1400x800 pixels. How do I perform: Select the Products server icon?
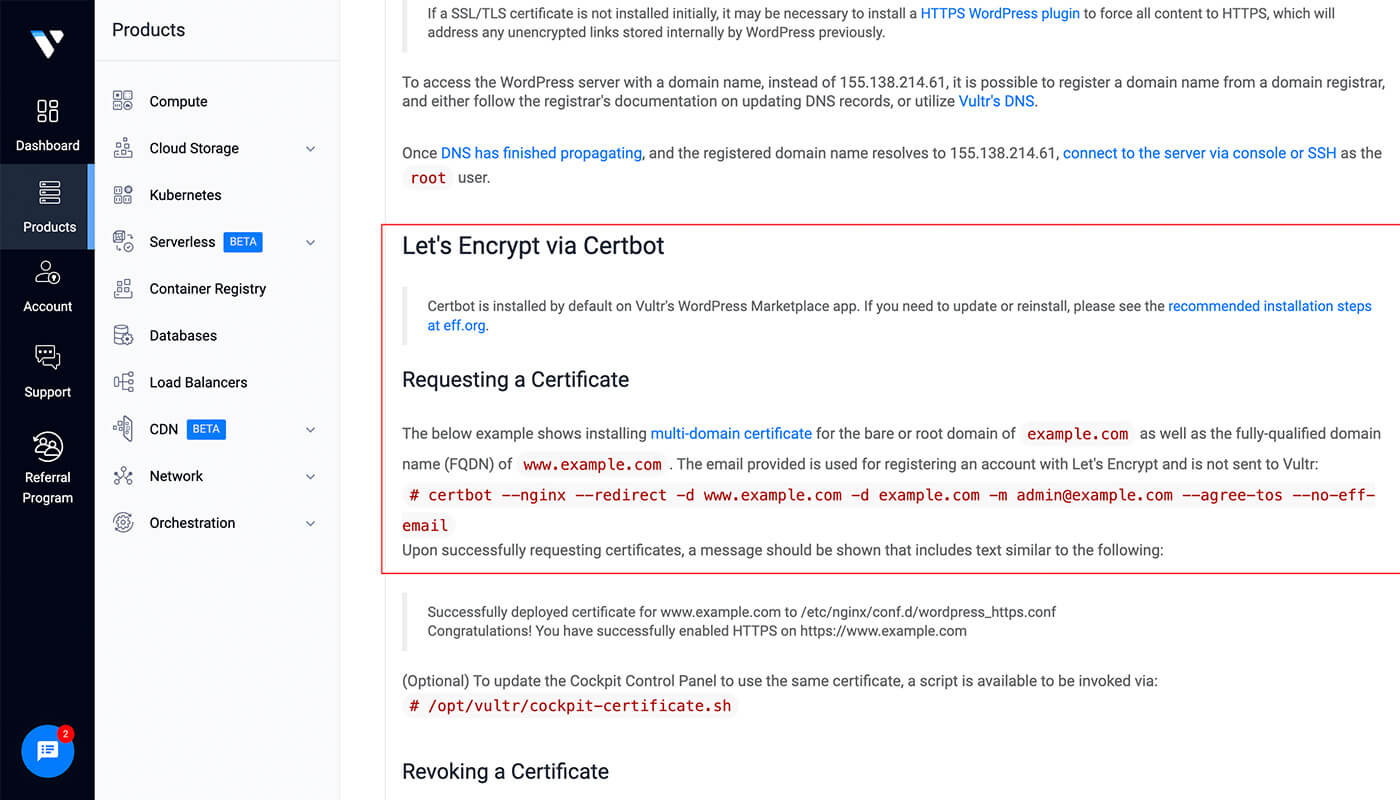[x=49, y=192]
